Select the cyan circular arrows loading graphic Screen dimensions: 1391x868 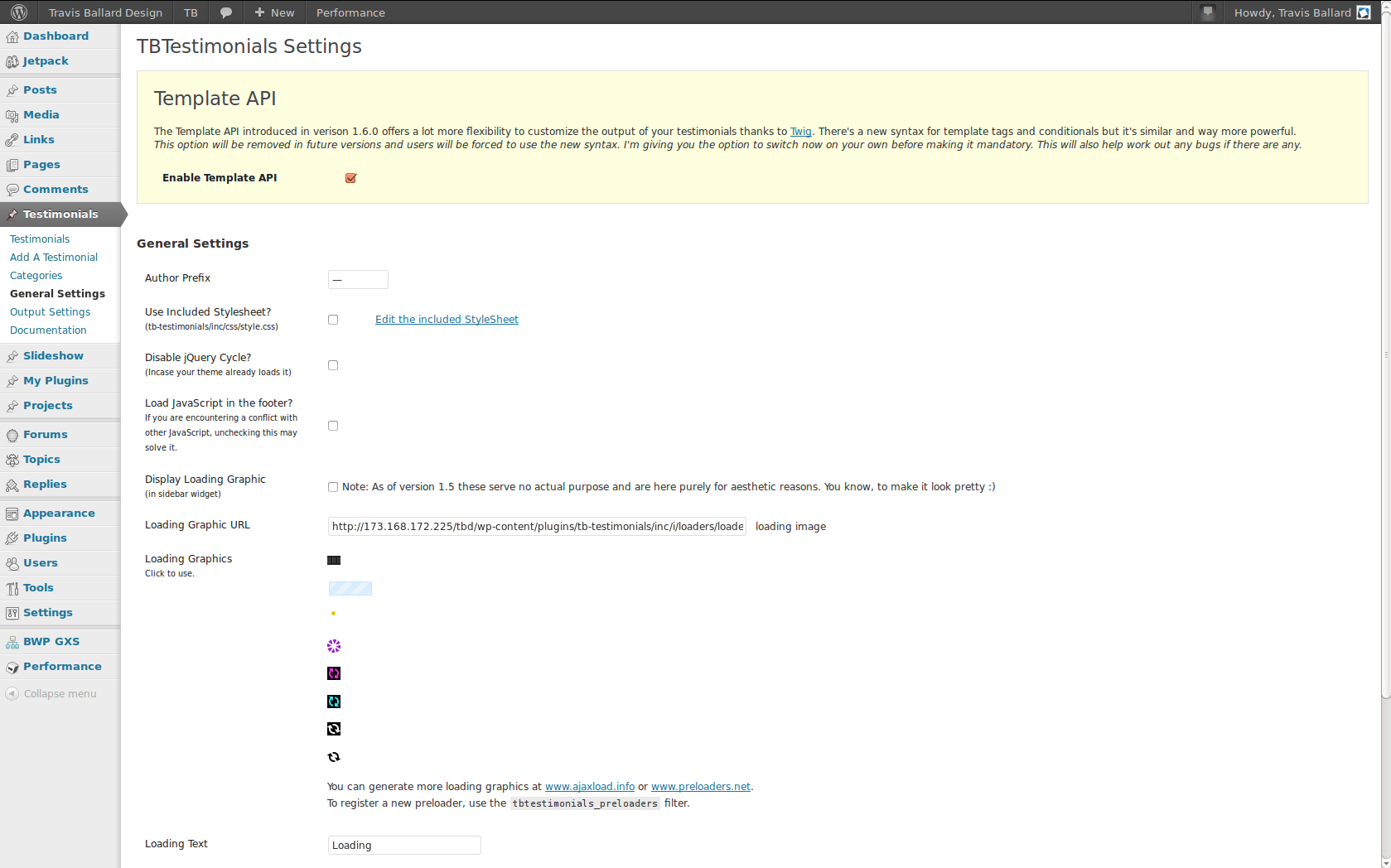point(334,702)
